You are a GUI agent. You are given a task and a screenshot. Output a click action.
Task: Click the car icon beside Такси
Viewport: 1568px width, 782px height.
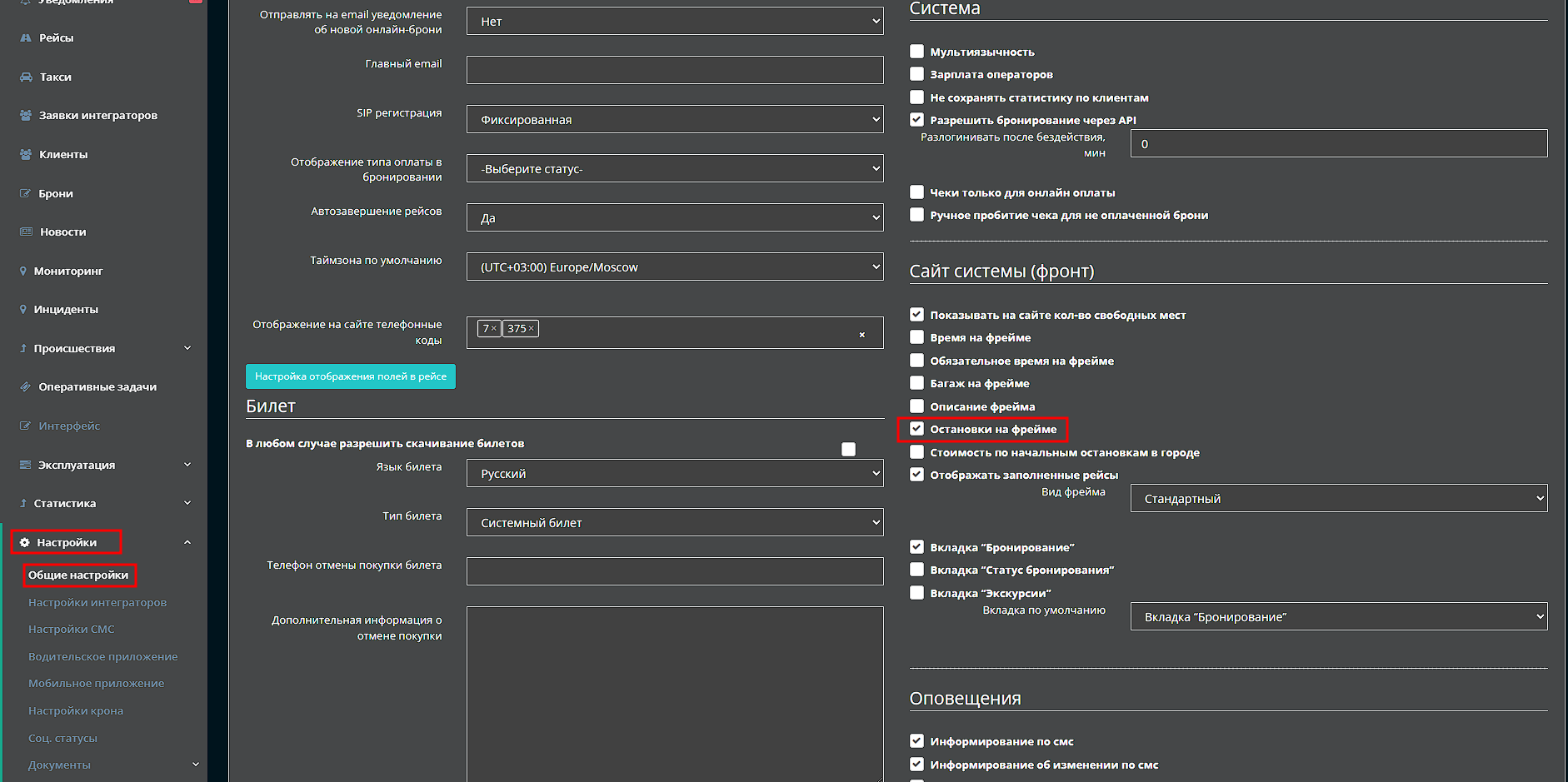click(x=26, y=77)
